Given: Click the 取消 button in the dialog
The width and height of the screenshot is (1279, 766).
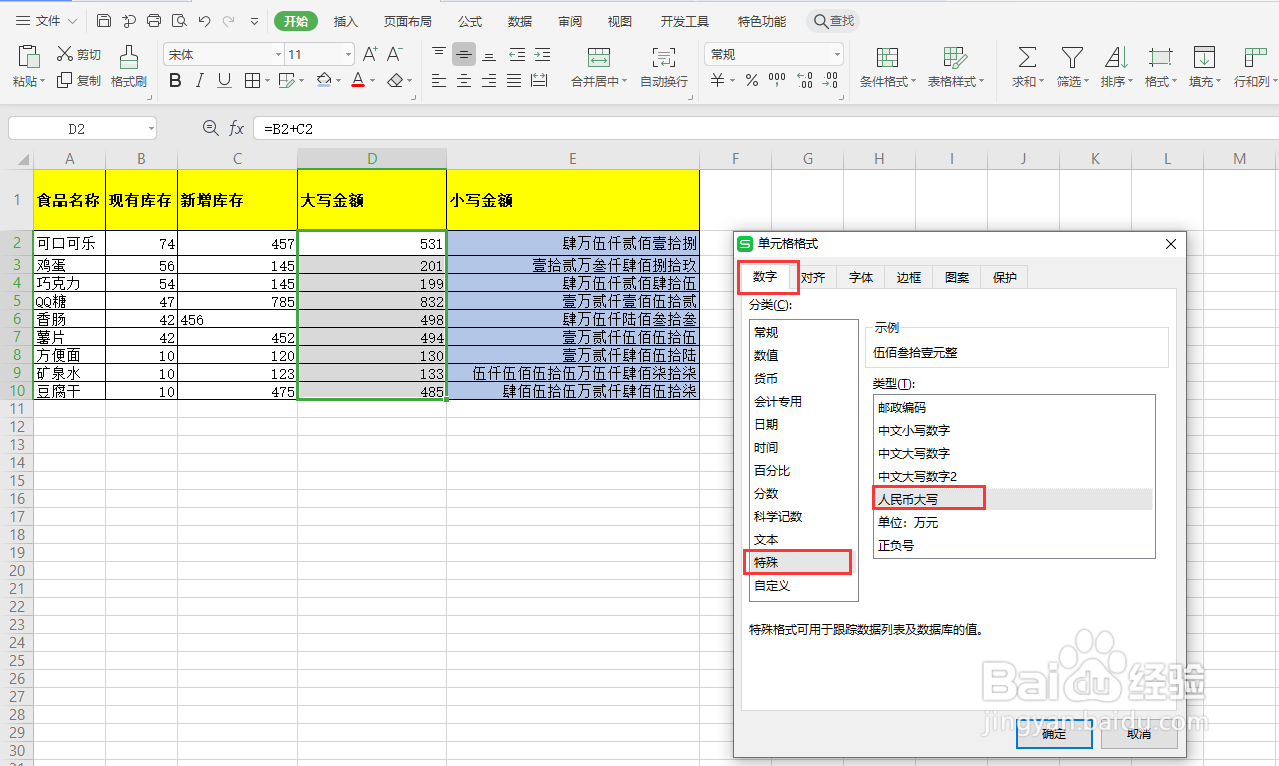Looking at the screenshot, I should [x=1139, y=733].
